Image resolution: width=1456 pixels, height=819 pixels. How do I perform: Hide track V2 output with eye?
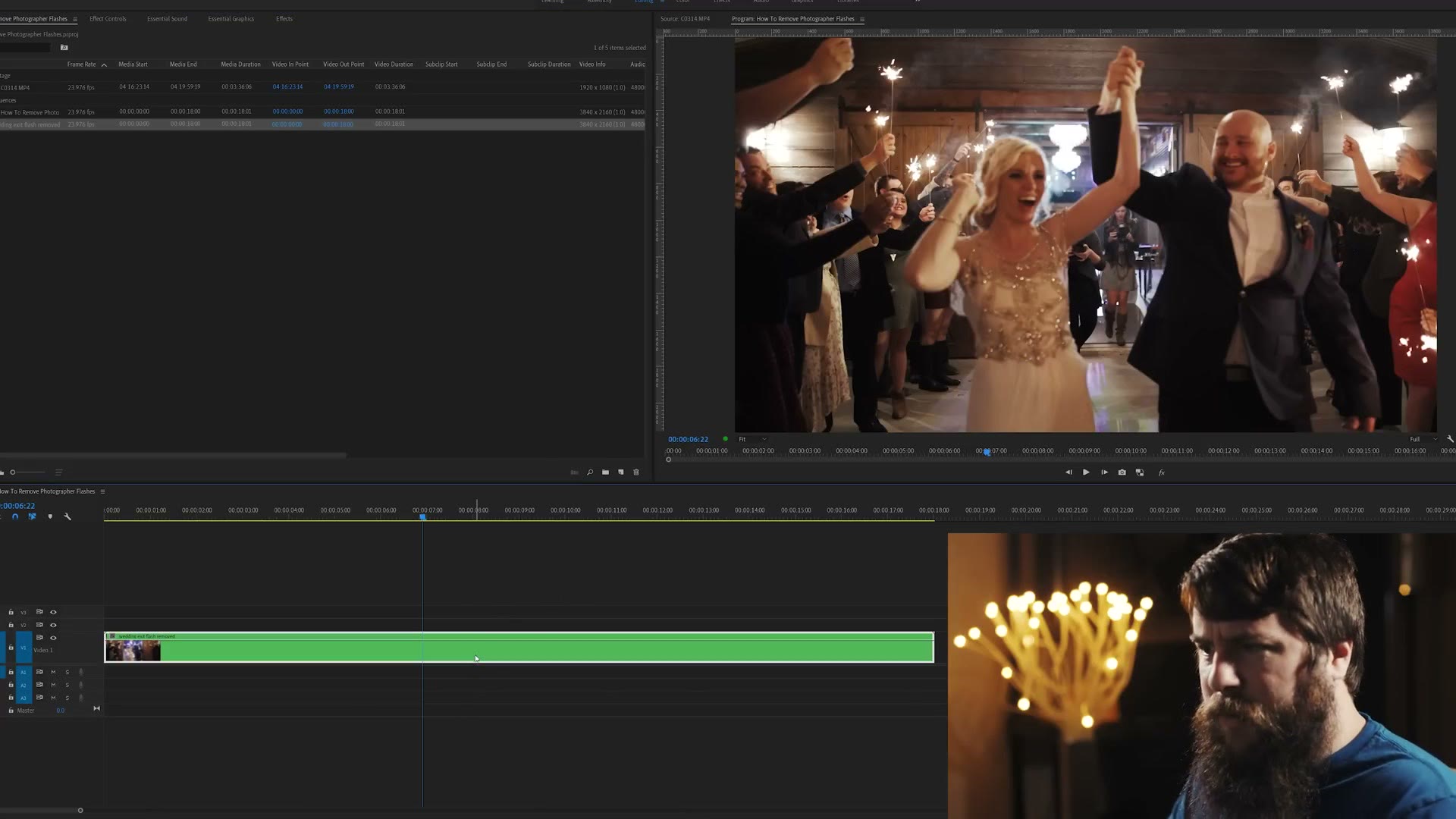pos(53,625)
